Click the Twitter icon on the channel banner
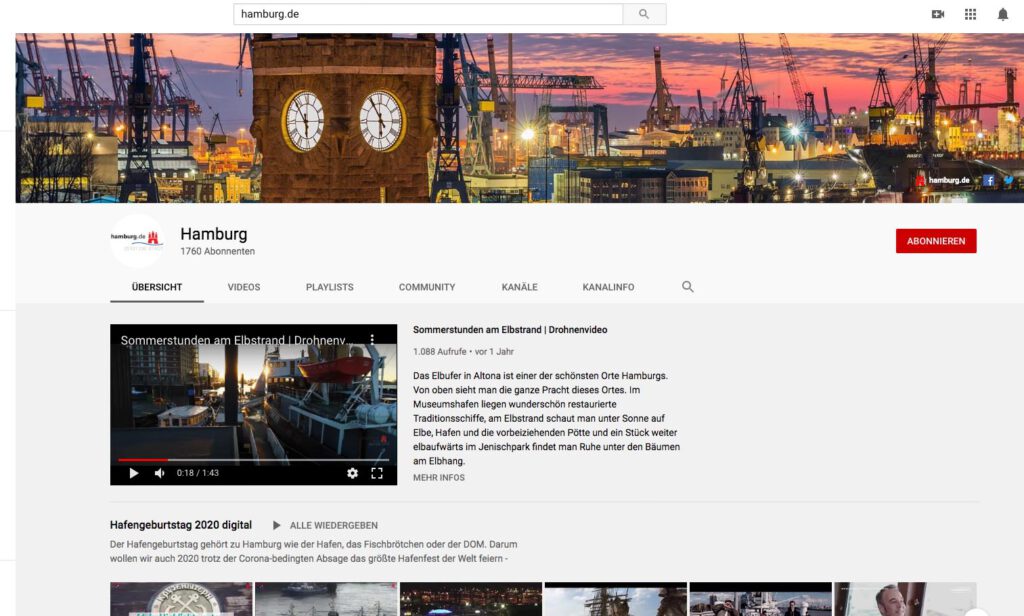1024x616 pixels. click(1008, 180)
